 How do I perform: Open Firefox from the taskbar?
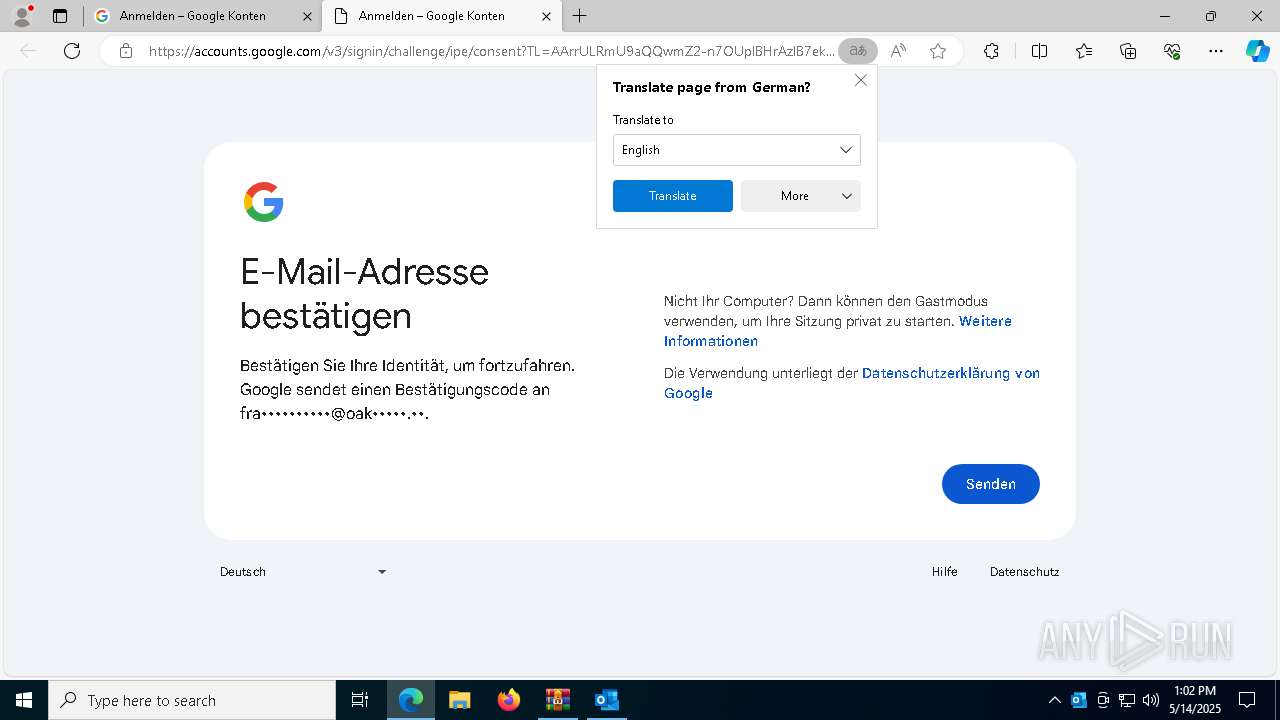tap(508, 700)
